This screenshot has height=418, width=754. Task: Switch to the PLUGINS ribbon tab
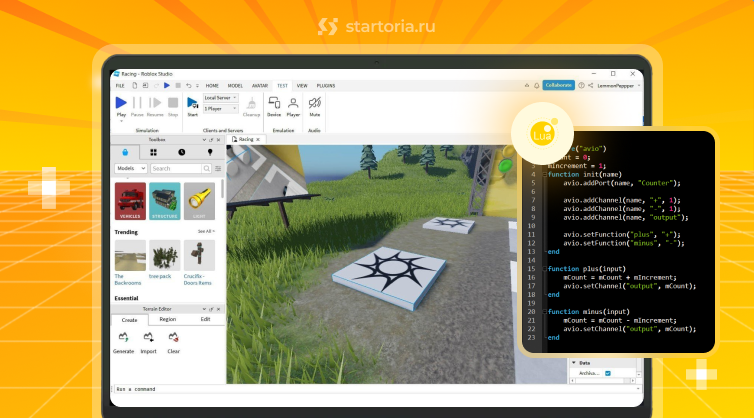point(326,86)
